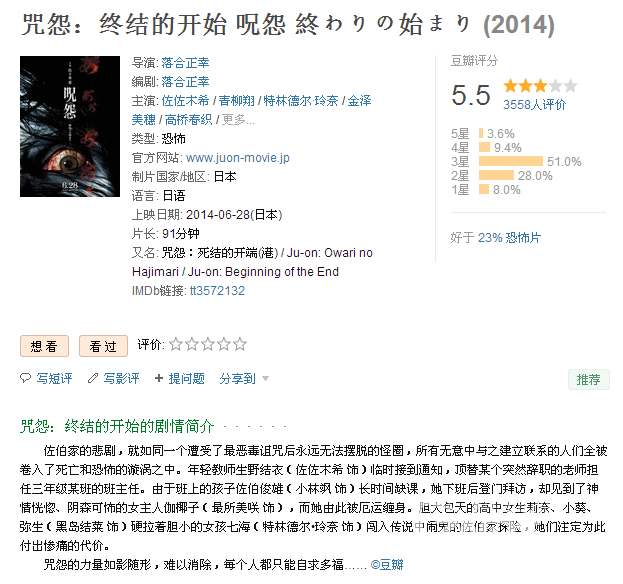Screen dimensions: 623x584
Task: Expand cast list via 更多...
Action: point(238,120)
